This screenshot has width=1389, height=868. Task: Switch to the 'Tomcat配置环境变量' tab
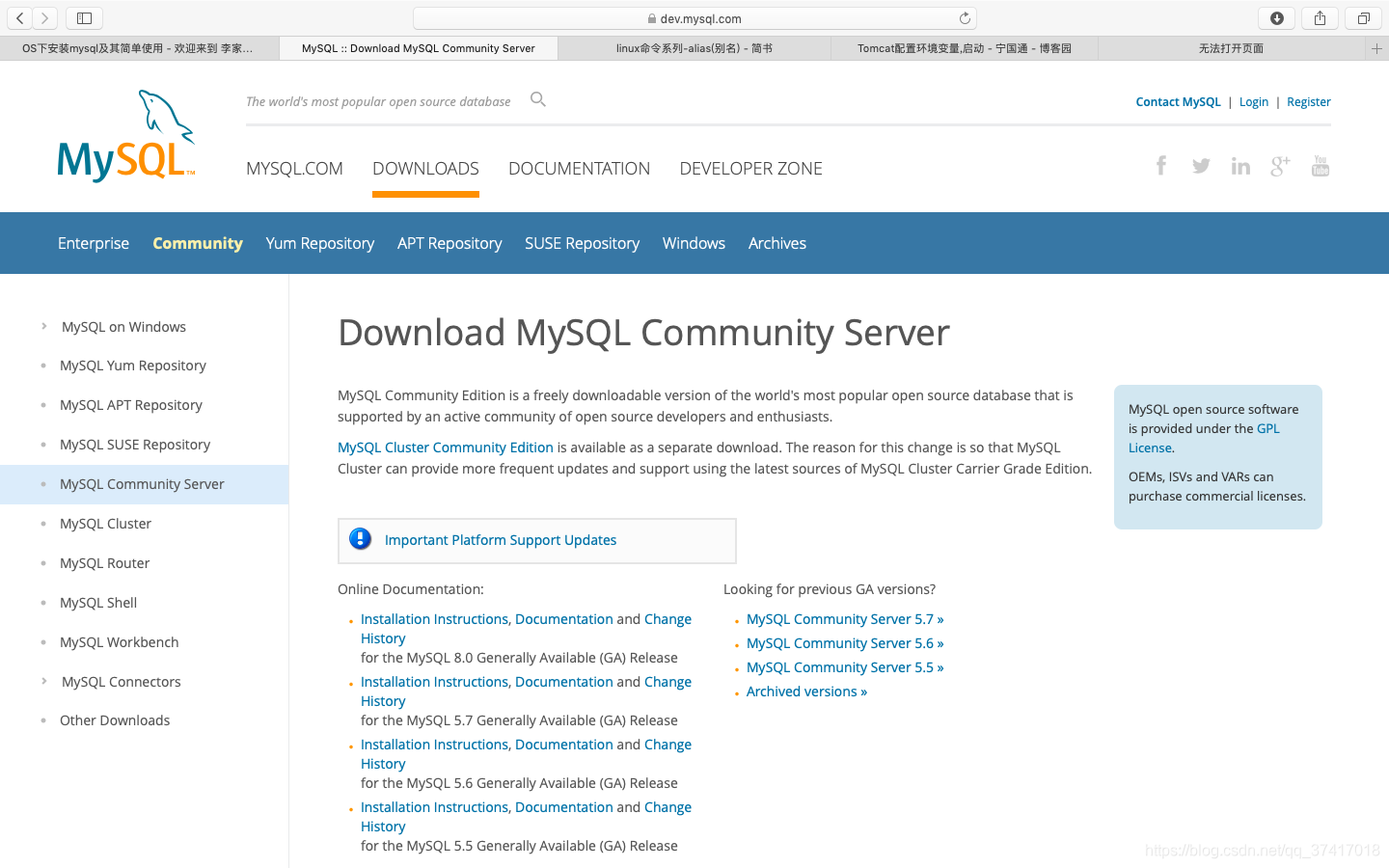[x=965, y=48]
